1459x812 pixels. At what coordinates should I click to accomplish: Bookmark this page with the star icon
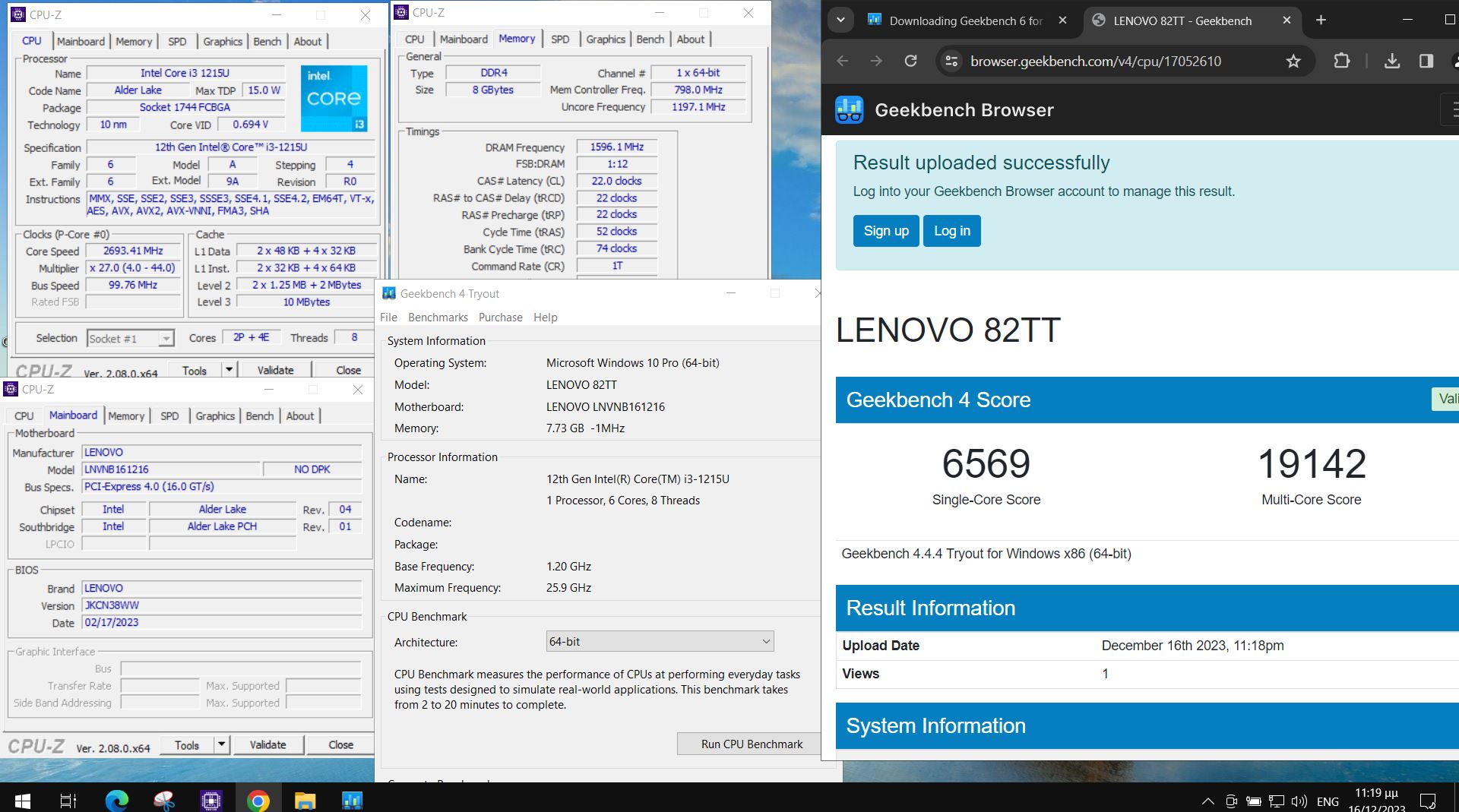click(1293, 61)
